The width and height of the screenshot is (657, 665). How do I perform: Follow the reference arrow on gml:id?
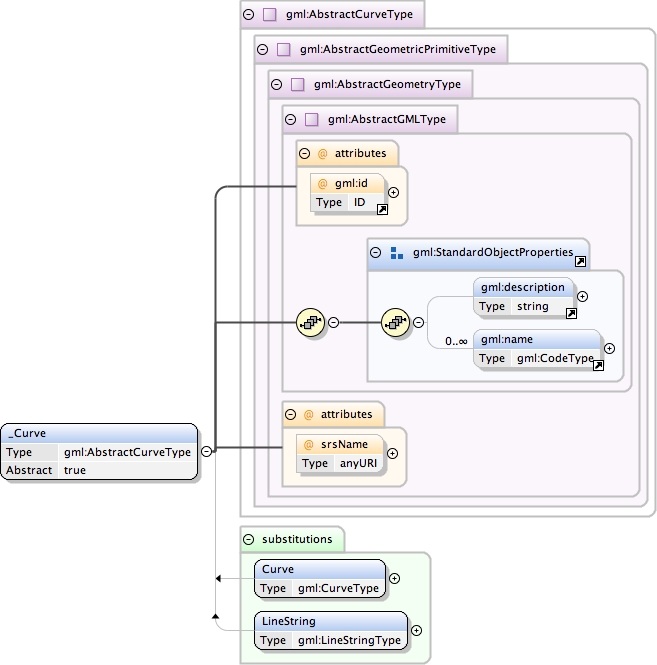(x=382, y=209)
